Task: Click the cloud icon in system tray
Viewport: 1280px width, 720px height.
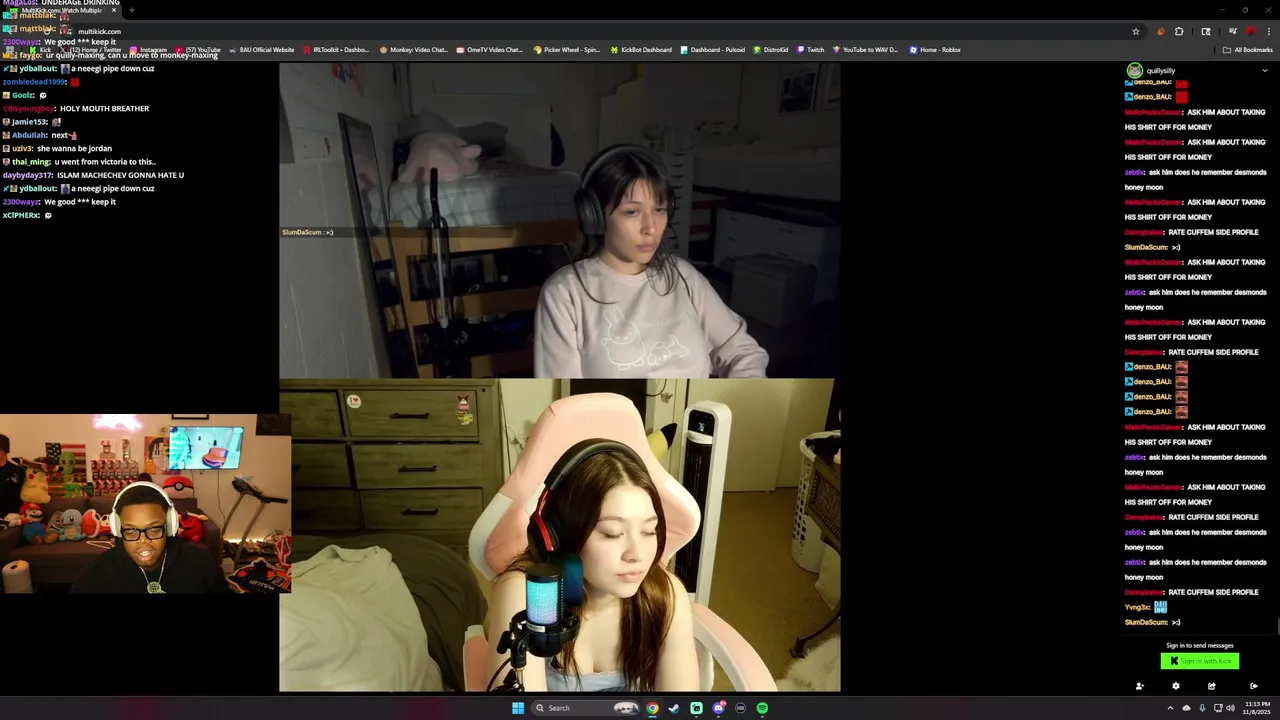Action: pos(1186,708)
